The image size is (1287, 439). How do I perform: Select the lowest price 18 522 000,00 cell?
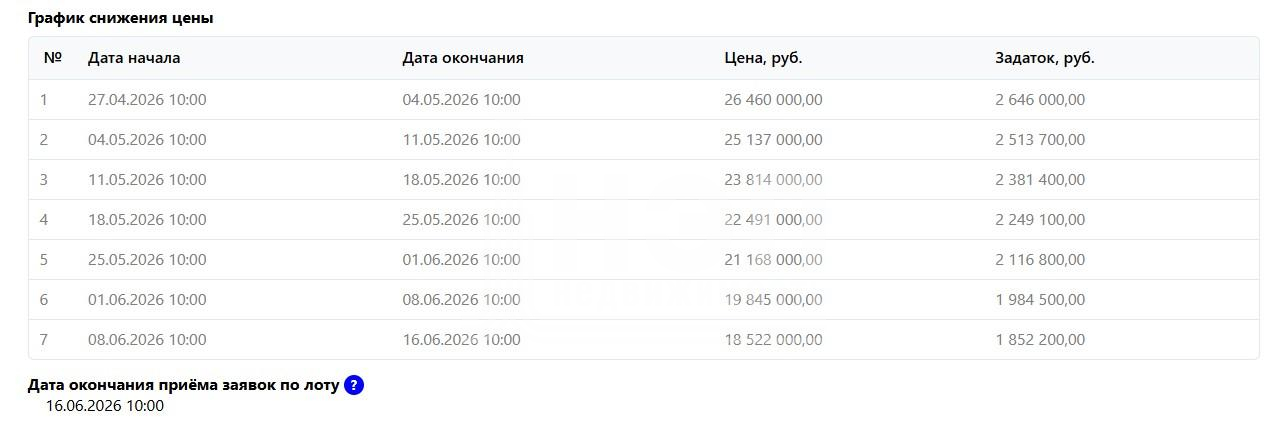(773, 340)
